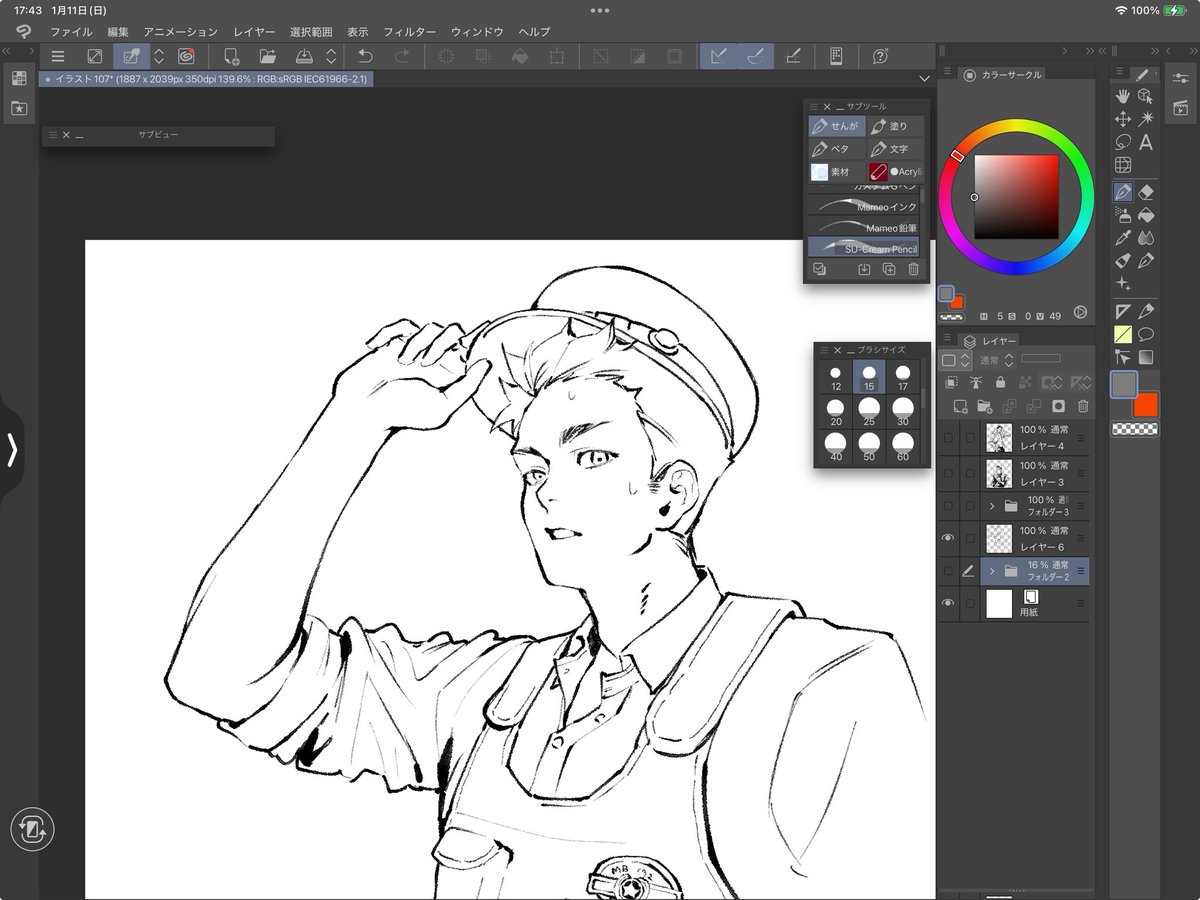Select the orange sub color swatch
This screenshot has height=900, width=1200.
[x=1146, y=405]
